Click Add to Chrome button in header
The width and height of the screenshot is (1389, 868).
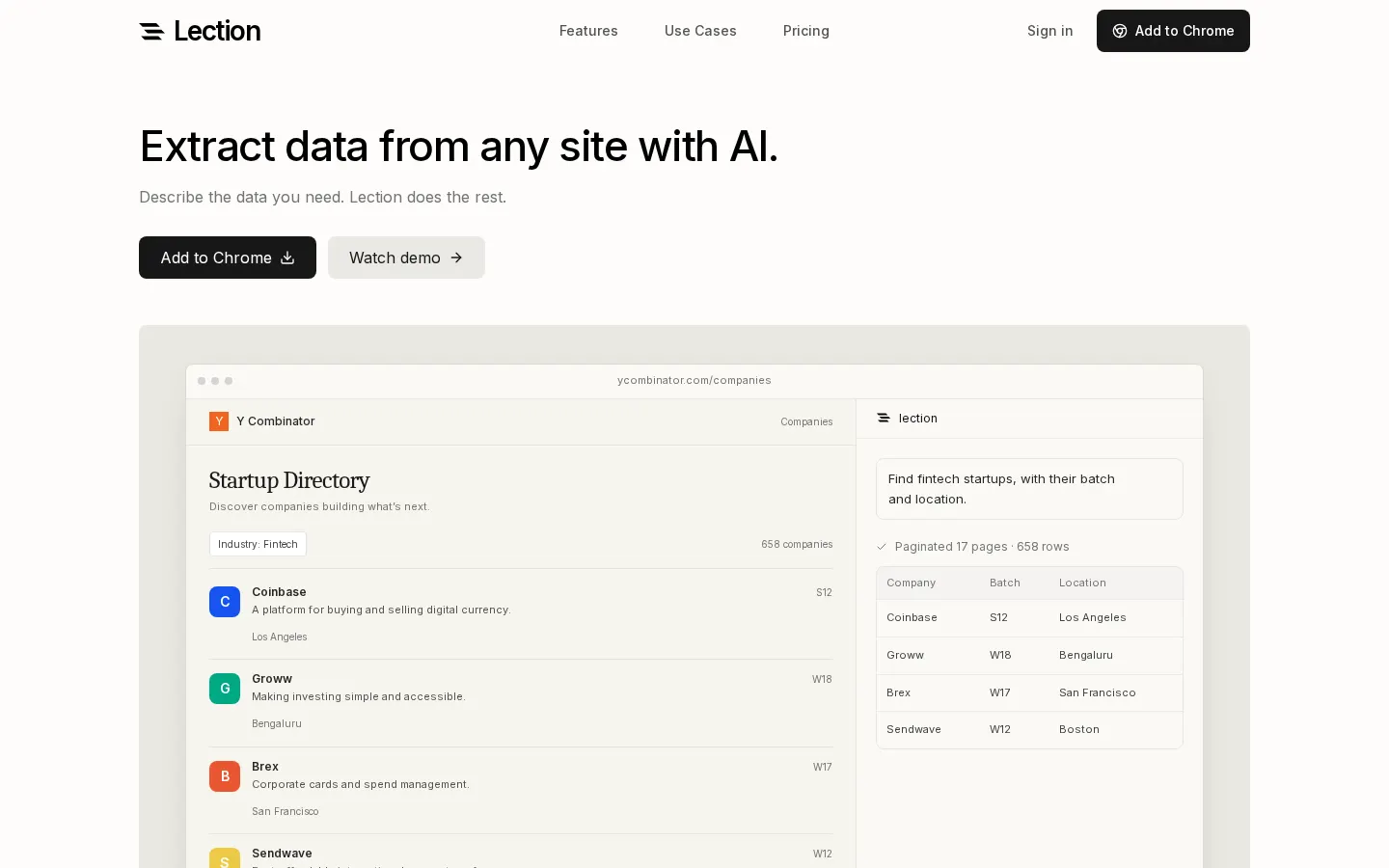(x=1173, y=31)
